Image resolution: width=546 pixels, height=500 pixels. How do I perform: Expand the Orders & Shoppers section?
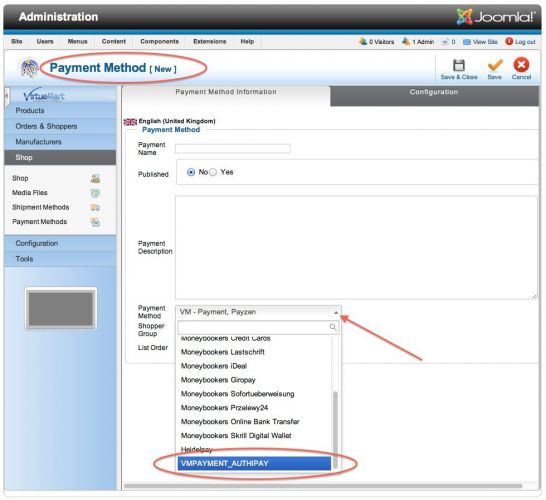60,126
